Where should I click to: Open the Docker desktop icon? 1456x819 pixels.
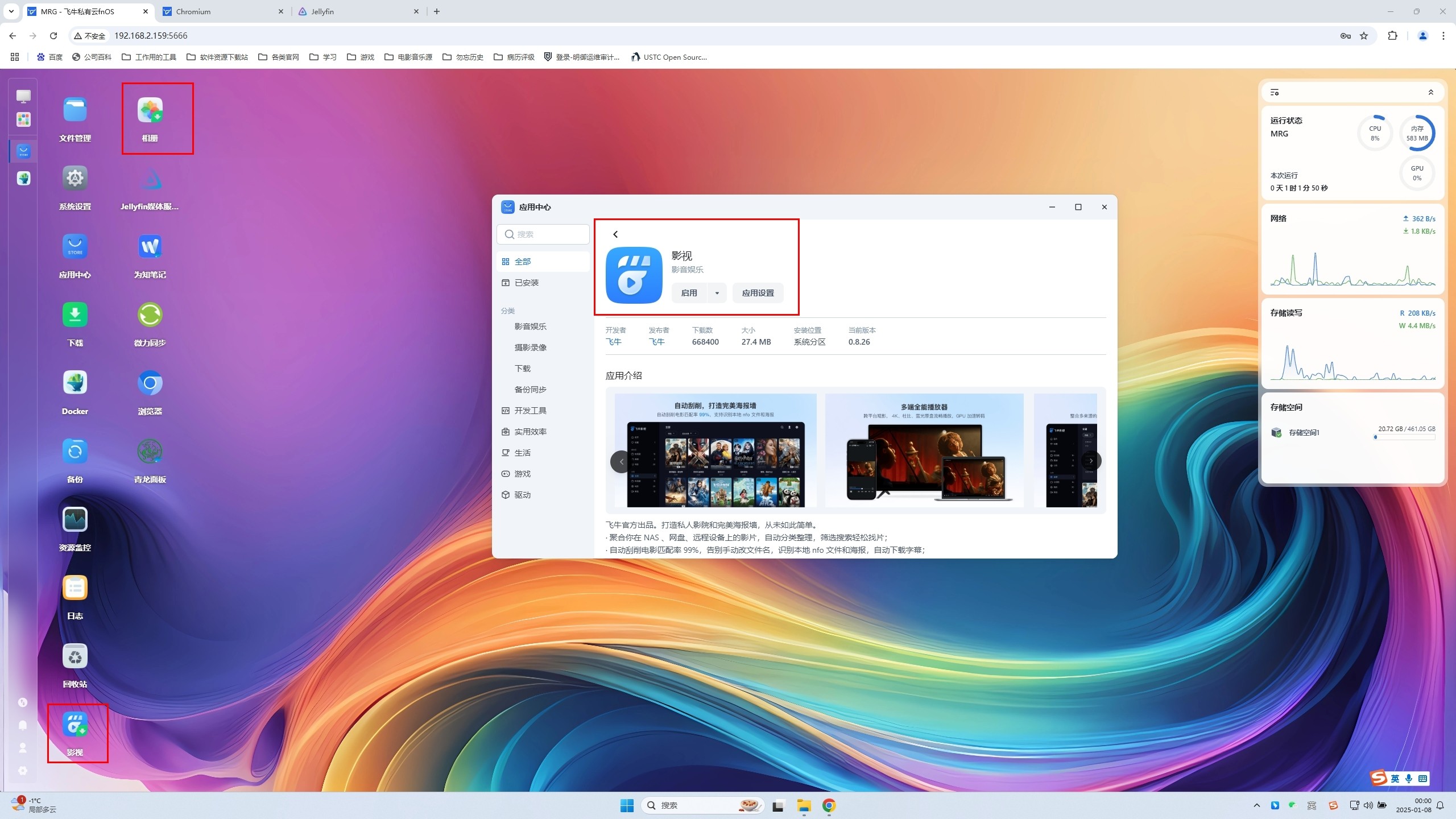75,383
